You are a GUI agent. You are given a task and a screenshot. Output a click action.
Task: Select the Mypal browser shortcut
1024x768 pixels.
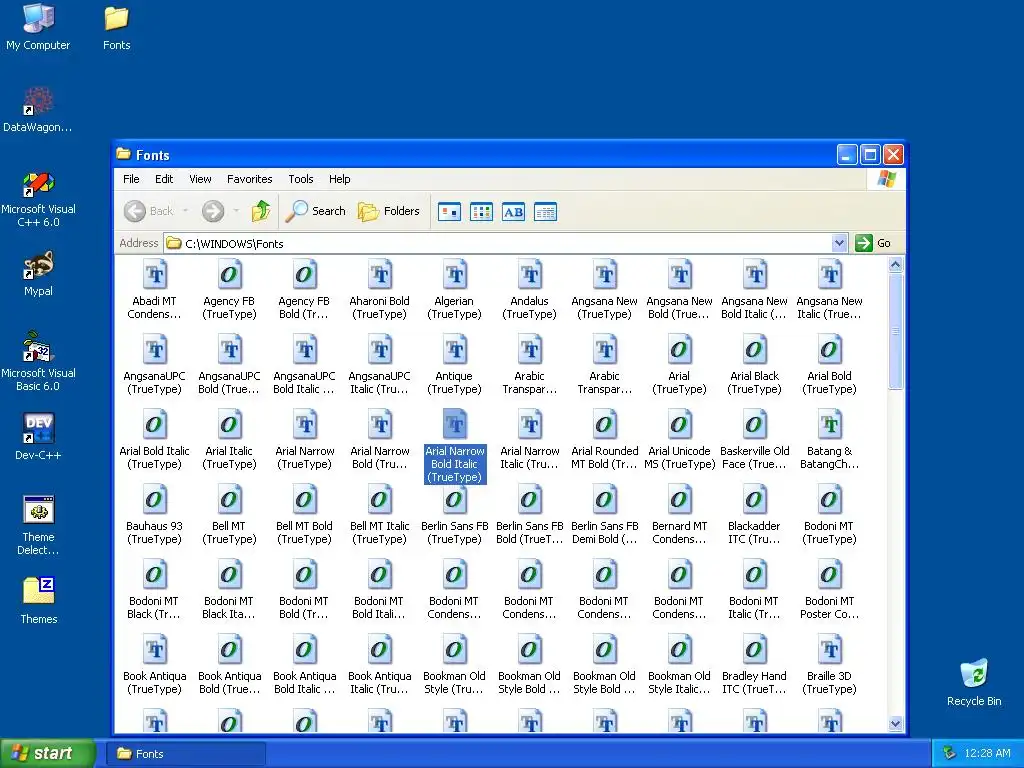click(x=38, y=273)
